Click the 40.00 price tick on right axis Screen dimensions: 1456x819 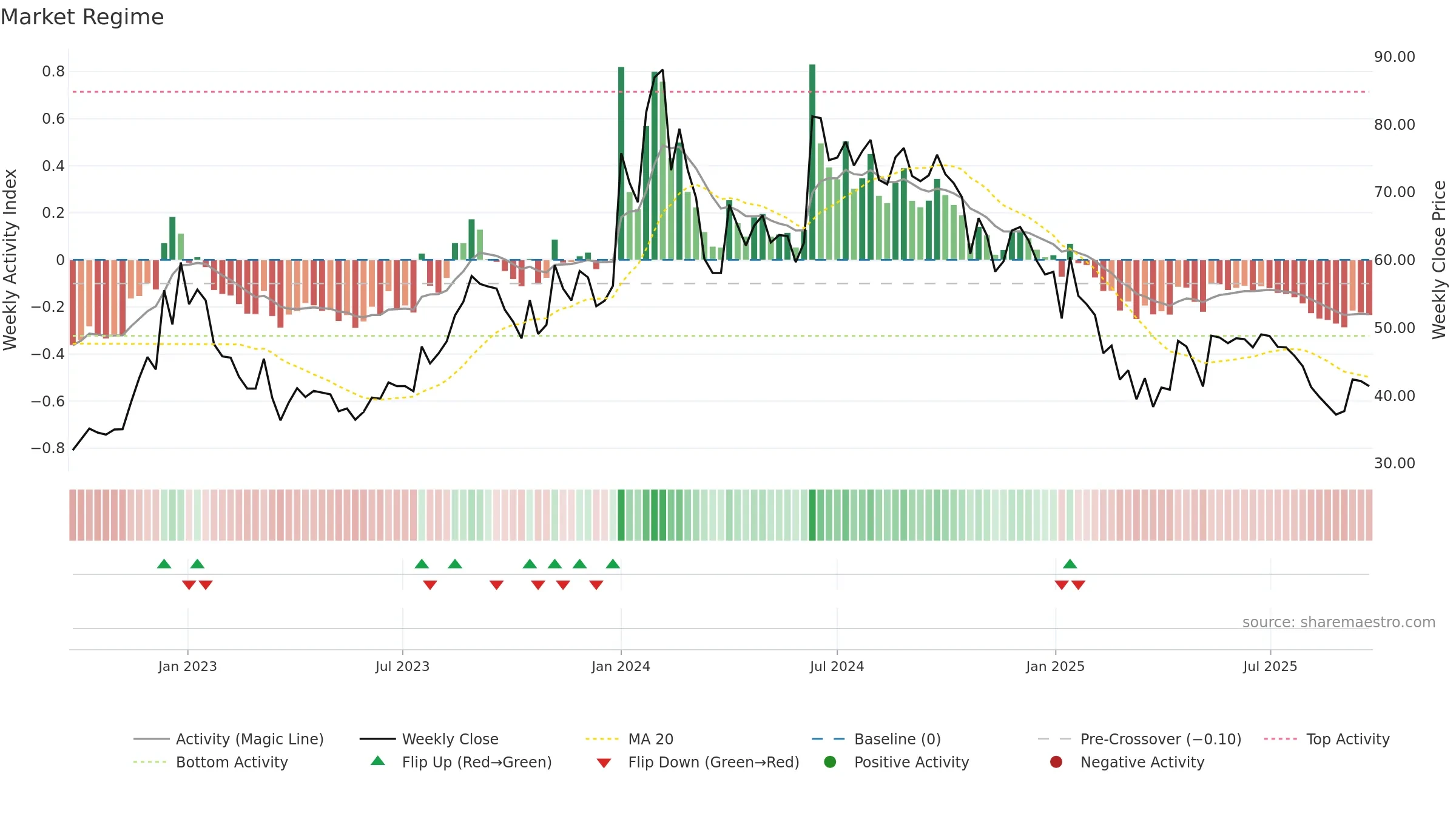pyautogui.click(x=1394, y=396)
